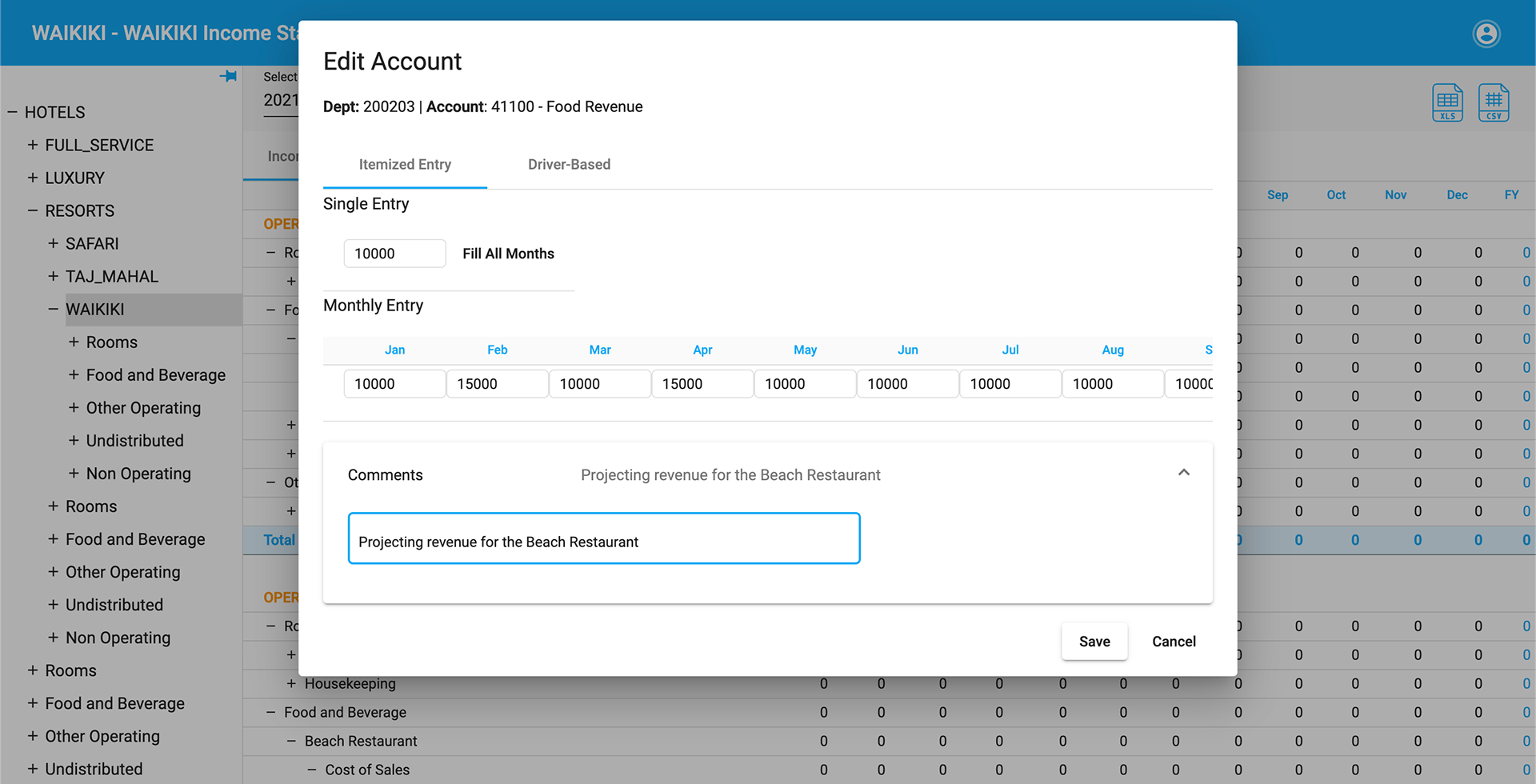Switch to the Driver-Based tab

click(x=569, y=165)
